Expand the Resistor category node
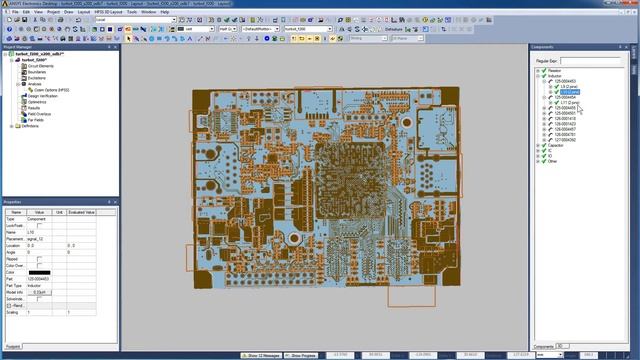 538,71
